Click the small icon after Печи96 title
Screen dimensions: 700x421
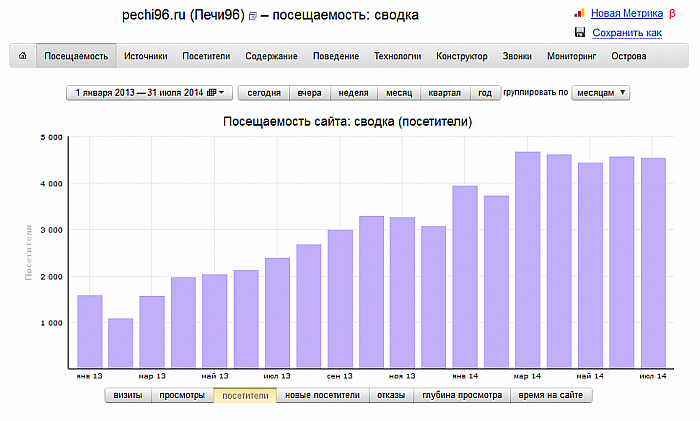coord(253,16)
